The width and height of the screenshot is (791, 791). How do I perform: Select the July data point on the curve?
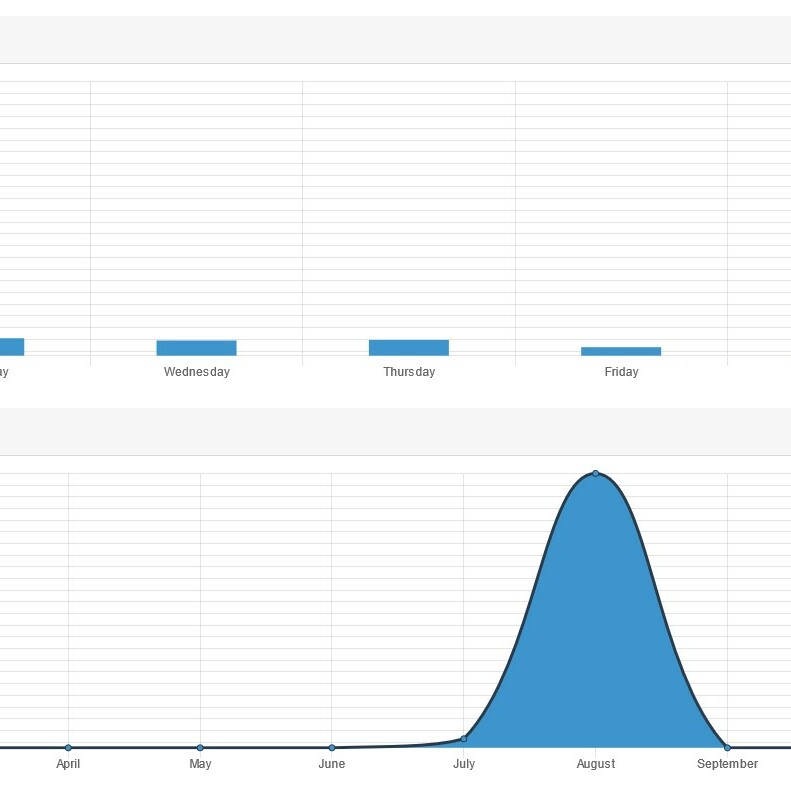(x=464, y=739)
